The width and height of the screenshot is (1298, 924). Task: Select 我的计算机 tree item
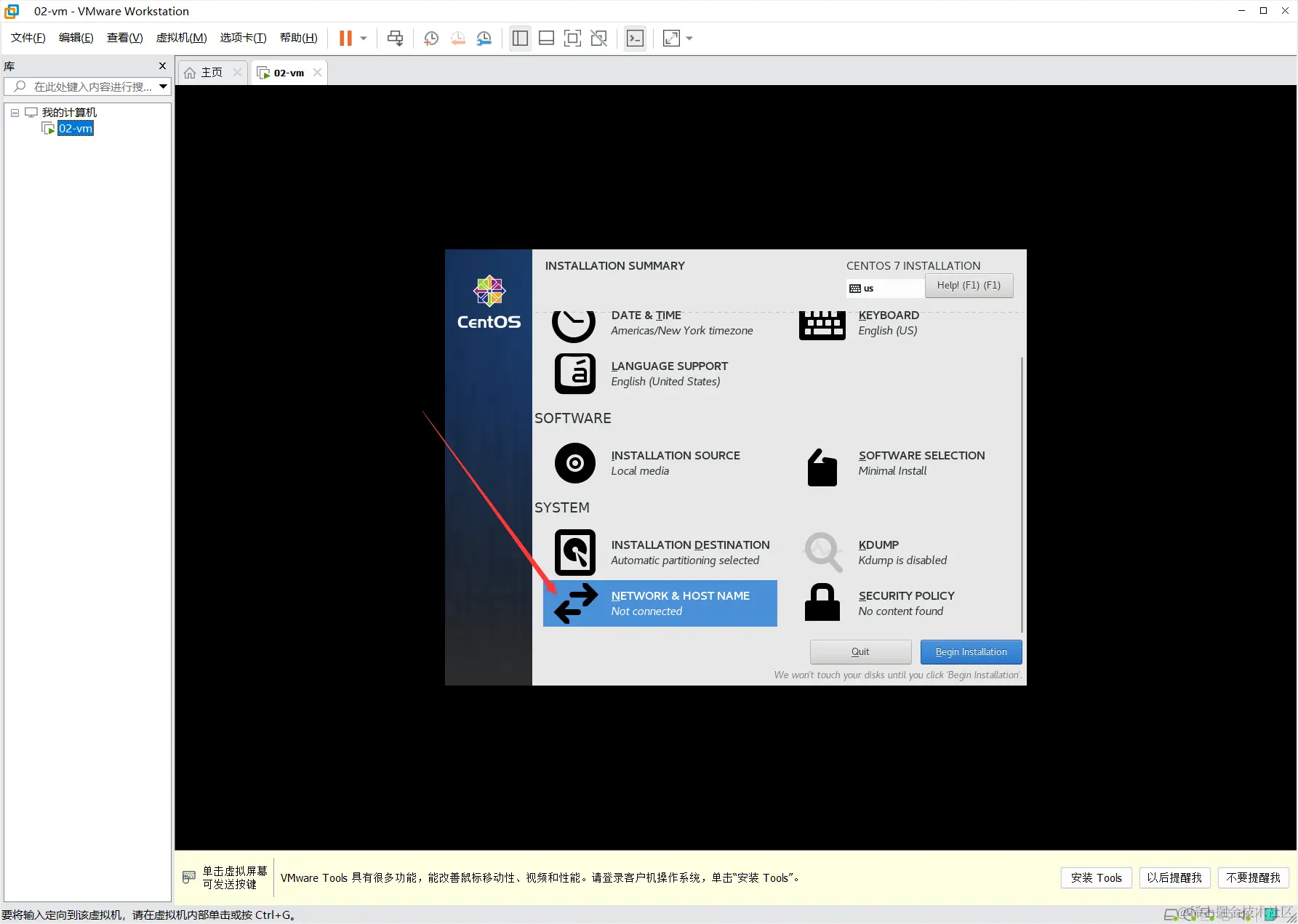[x=69, y=113]
